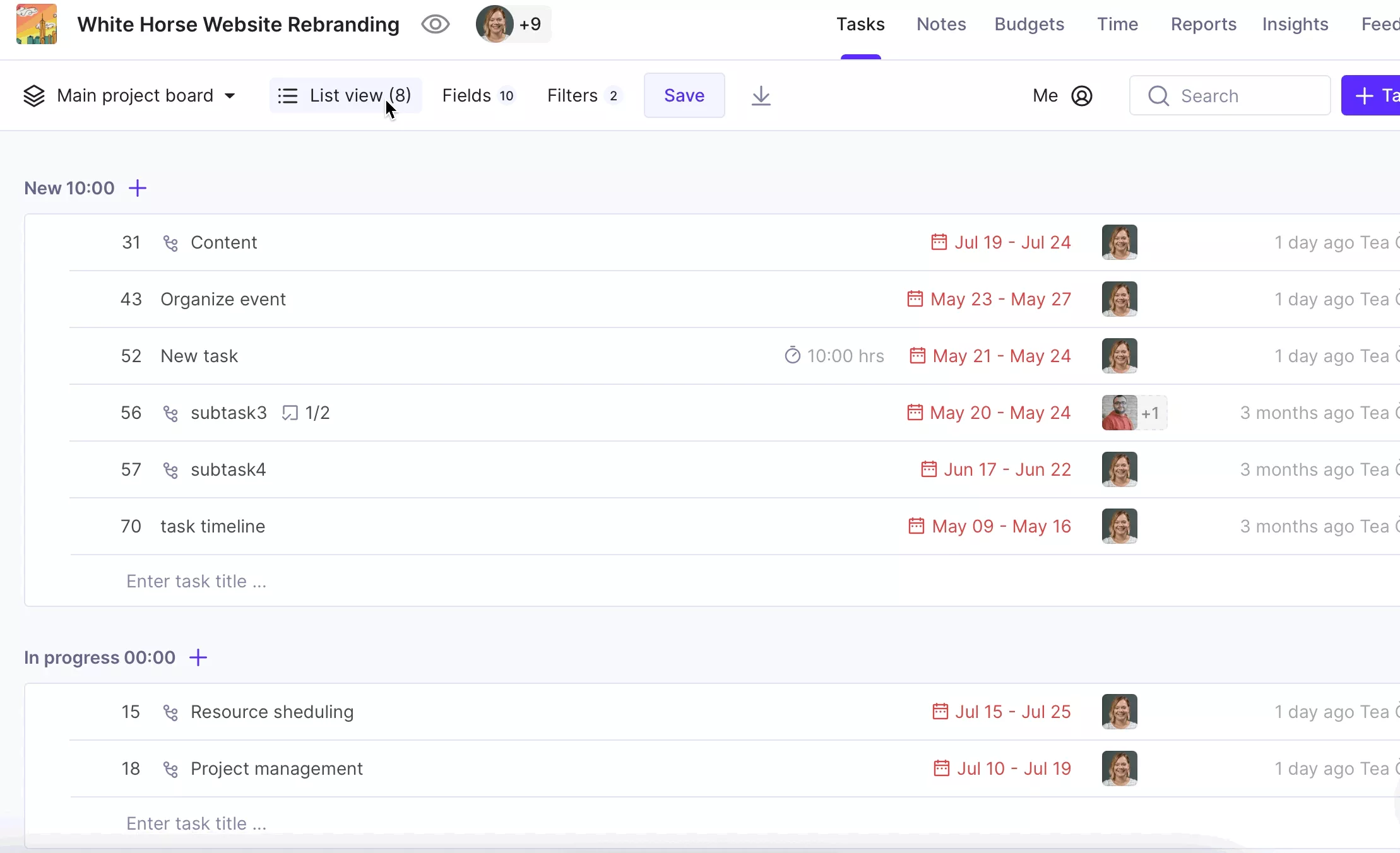Click the calendar icon for May 20 - May 24
This screenshot has width=1400, height=853.
[915, 413]
